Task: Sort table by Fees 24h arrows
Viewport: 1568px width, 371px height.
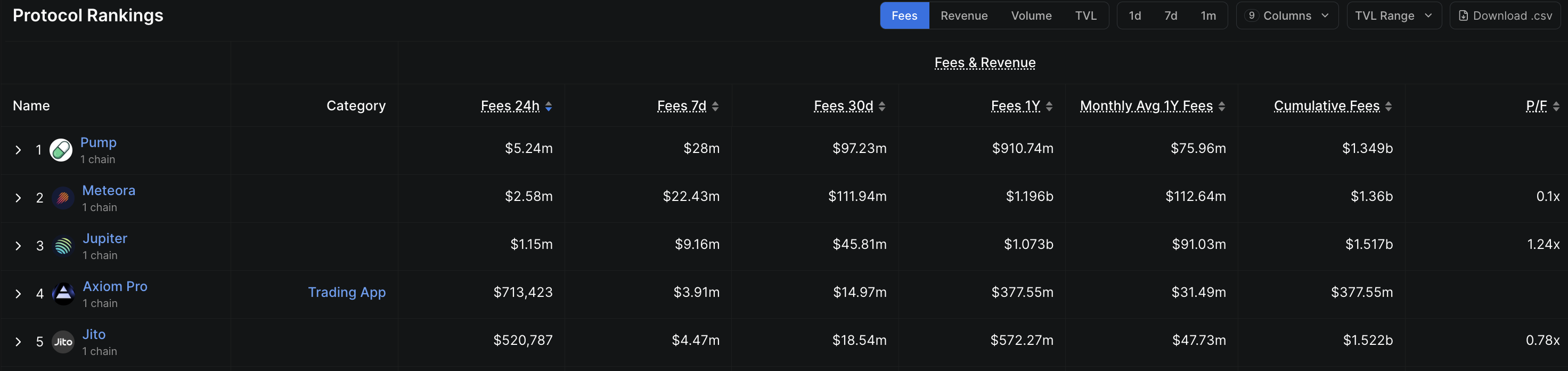Action: pos(549,107)
